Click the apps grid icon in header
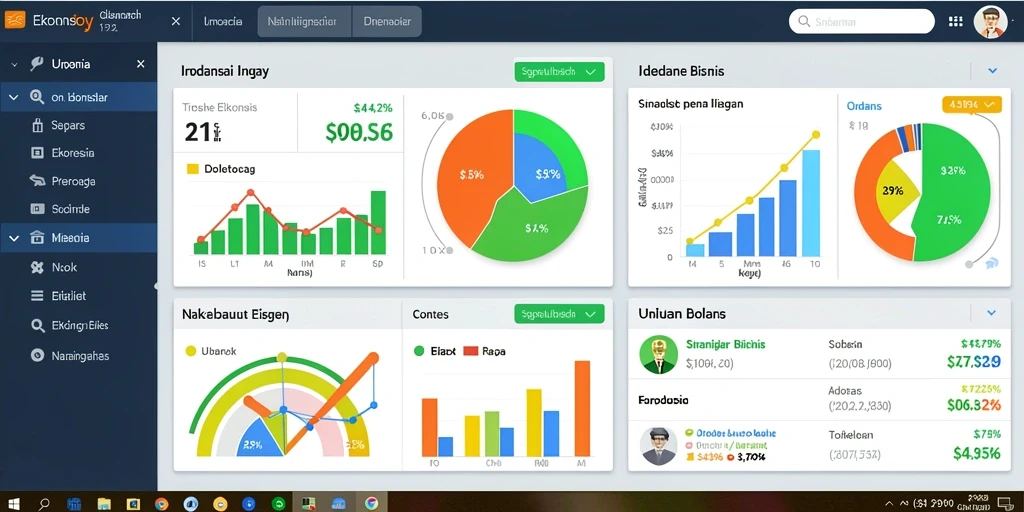Viewport: 1024px width, 512px height. click(x=955, y=22)
